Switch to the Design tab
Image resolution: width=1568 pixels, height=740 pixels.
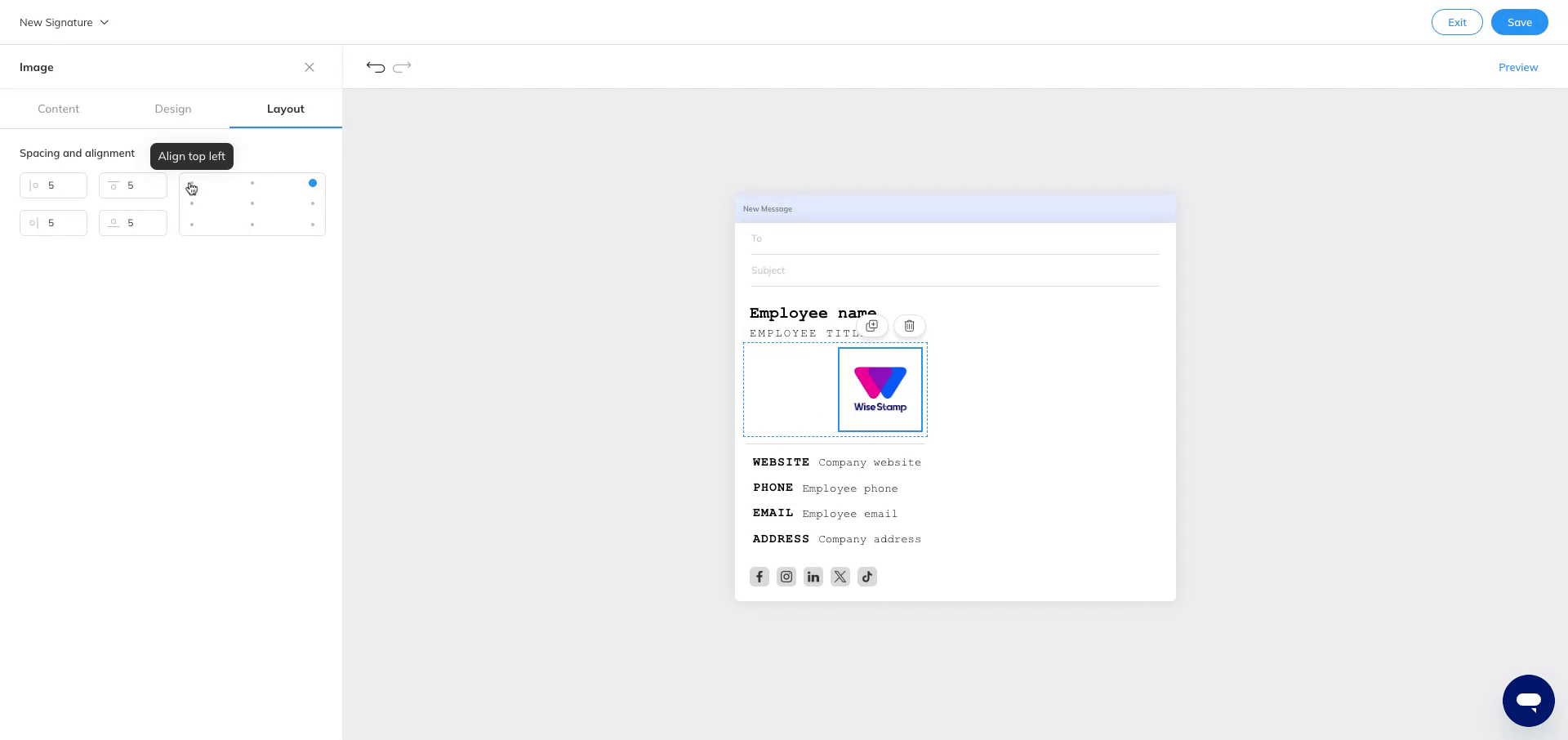173,109
